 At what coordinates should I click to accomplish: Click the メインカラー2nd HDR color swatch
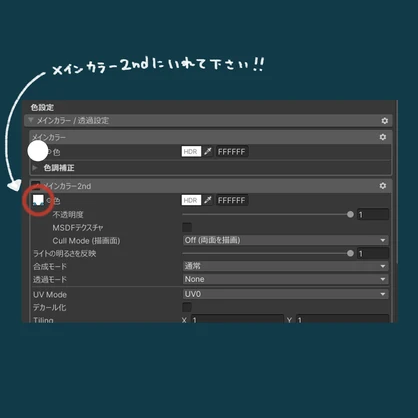pyautogui.click(x=191, y=200)
